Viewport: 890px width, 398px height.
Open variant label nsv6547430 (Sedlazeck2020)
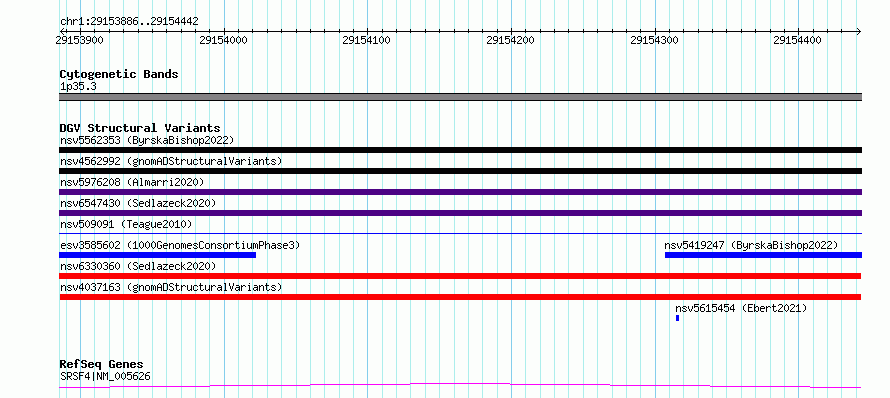pos(138,203)
